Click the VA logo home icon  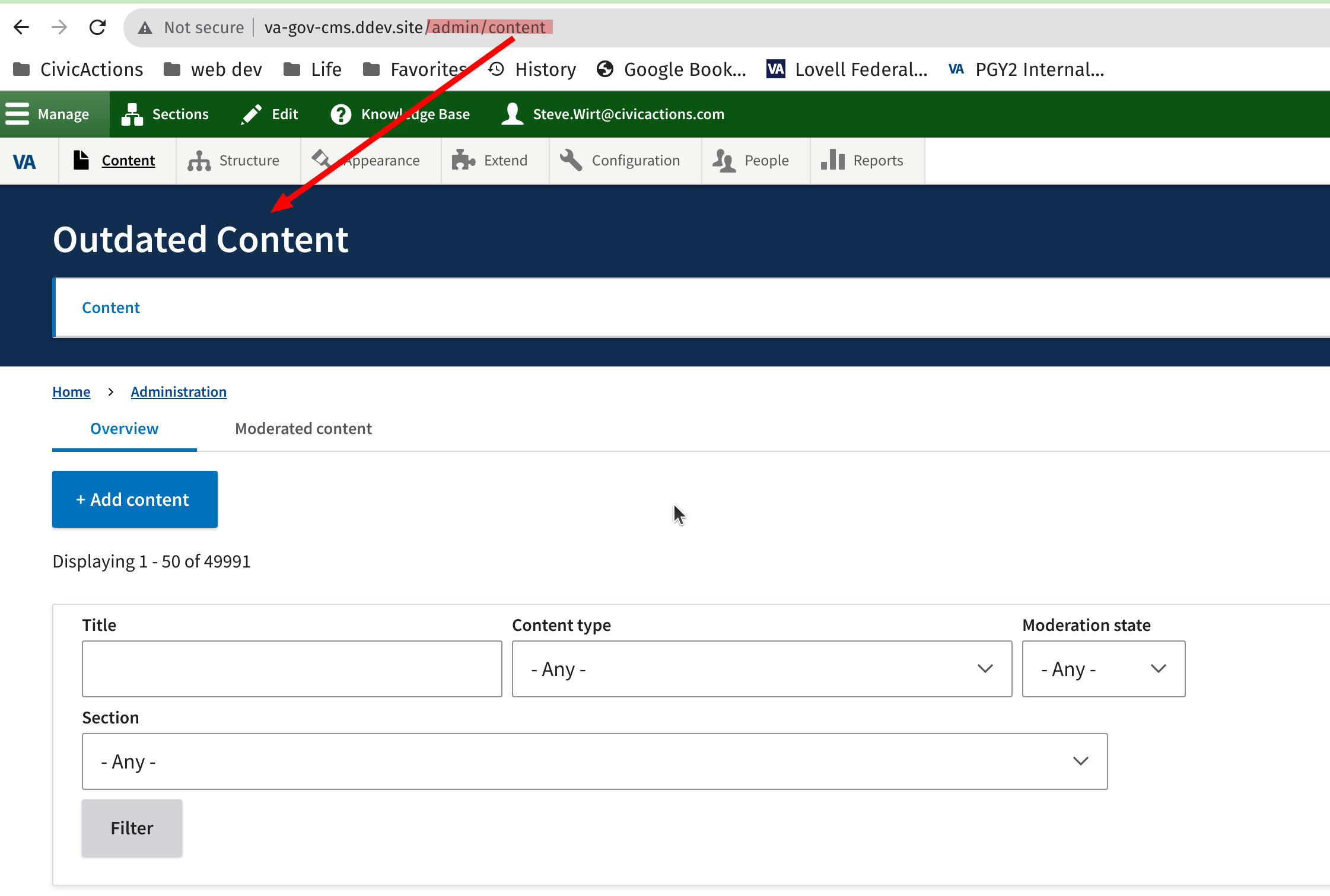click(24, 161)
